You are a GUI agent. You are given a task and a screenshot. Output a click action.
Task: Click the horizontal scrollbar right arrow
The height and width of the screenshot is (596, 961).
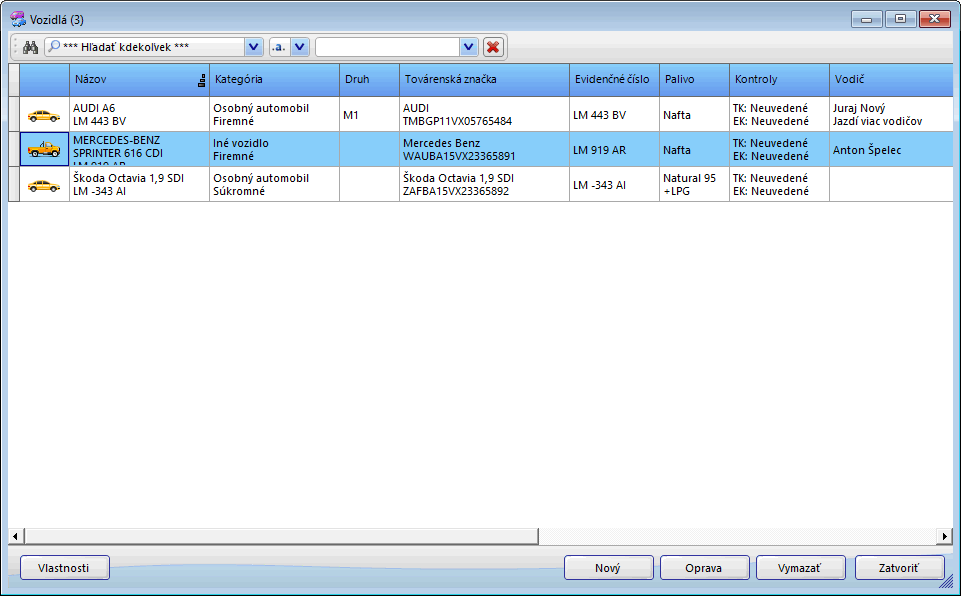(945, 537)
